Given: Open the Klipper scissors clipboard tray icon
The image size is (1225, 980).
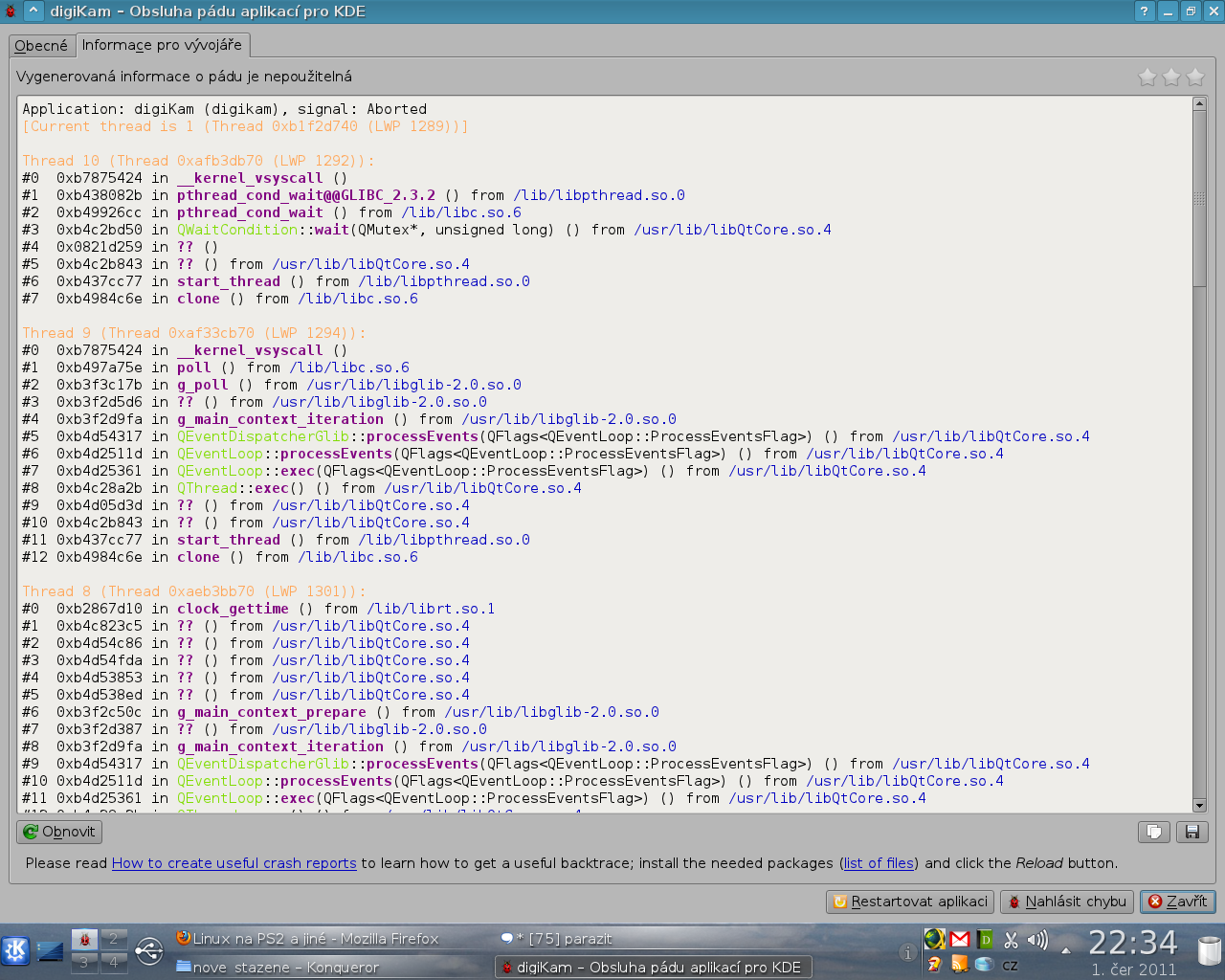Looking at the screenshot, I should point(1011,939).
